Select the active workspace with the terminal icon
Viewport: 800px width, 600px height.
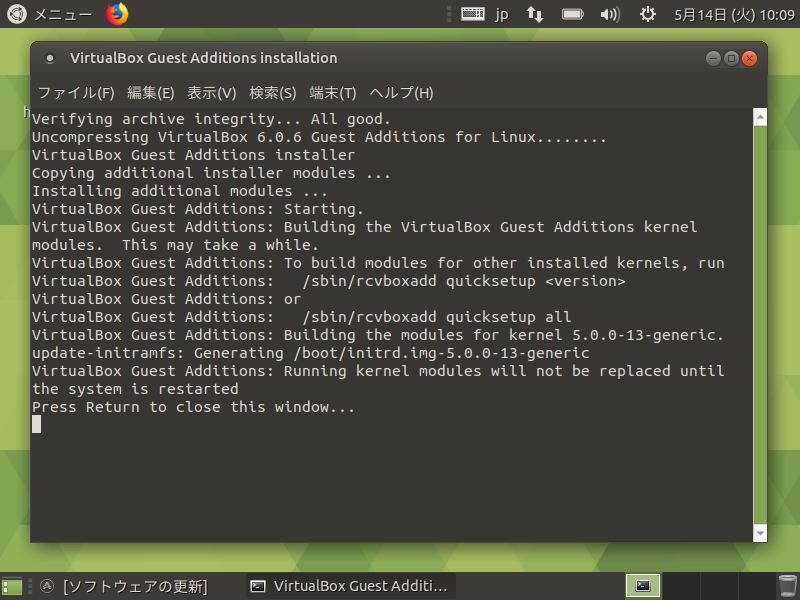[x=643, y=586]
